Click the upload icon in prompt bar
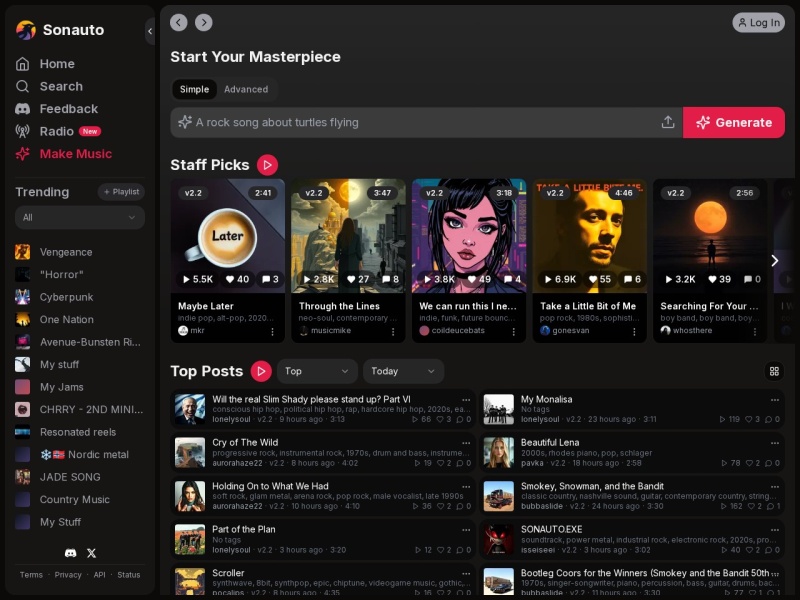 pos(668,122)
